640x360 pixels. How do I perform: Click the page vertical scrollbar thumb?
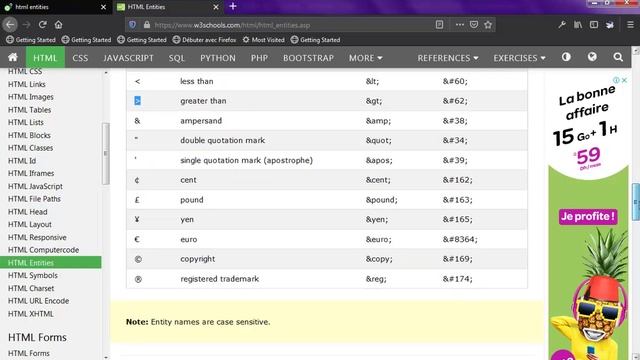coord(636,202)
